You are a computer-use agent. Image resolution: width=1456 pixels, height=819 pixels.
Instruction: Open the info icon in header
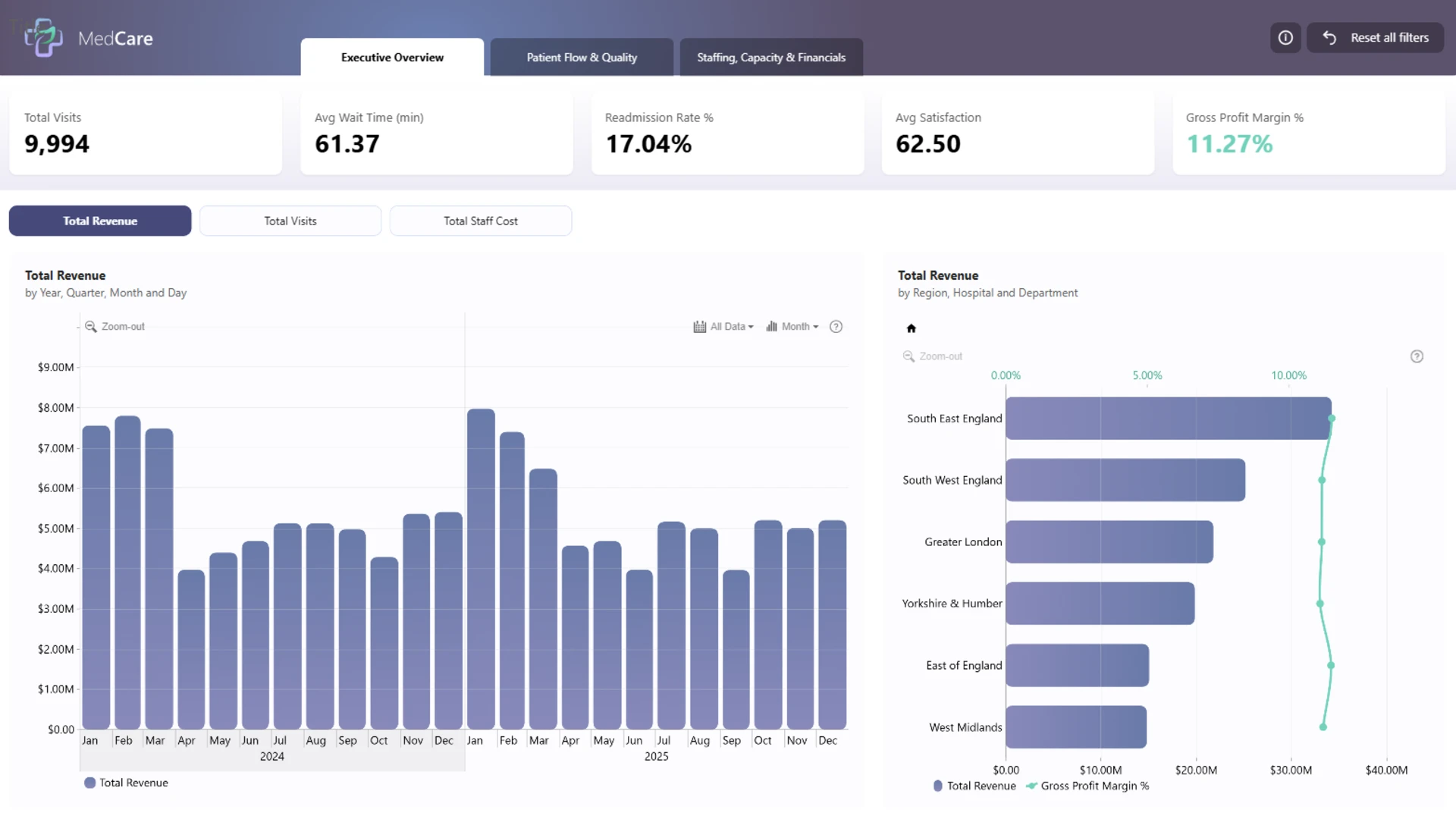click(x=1285, y=38)
